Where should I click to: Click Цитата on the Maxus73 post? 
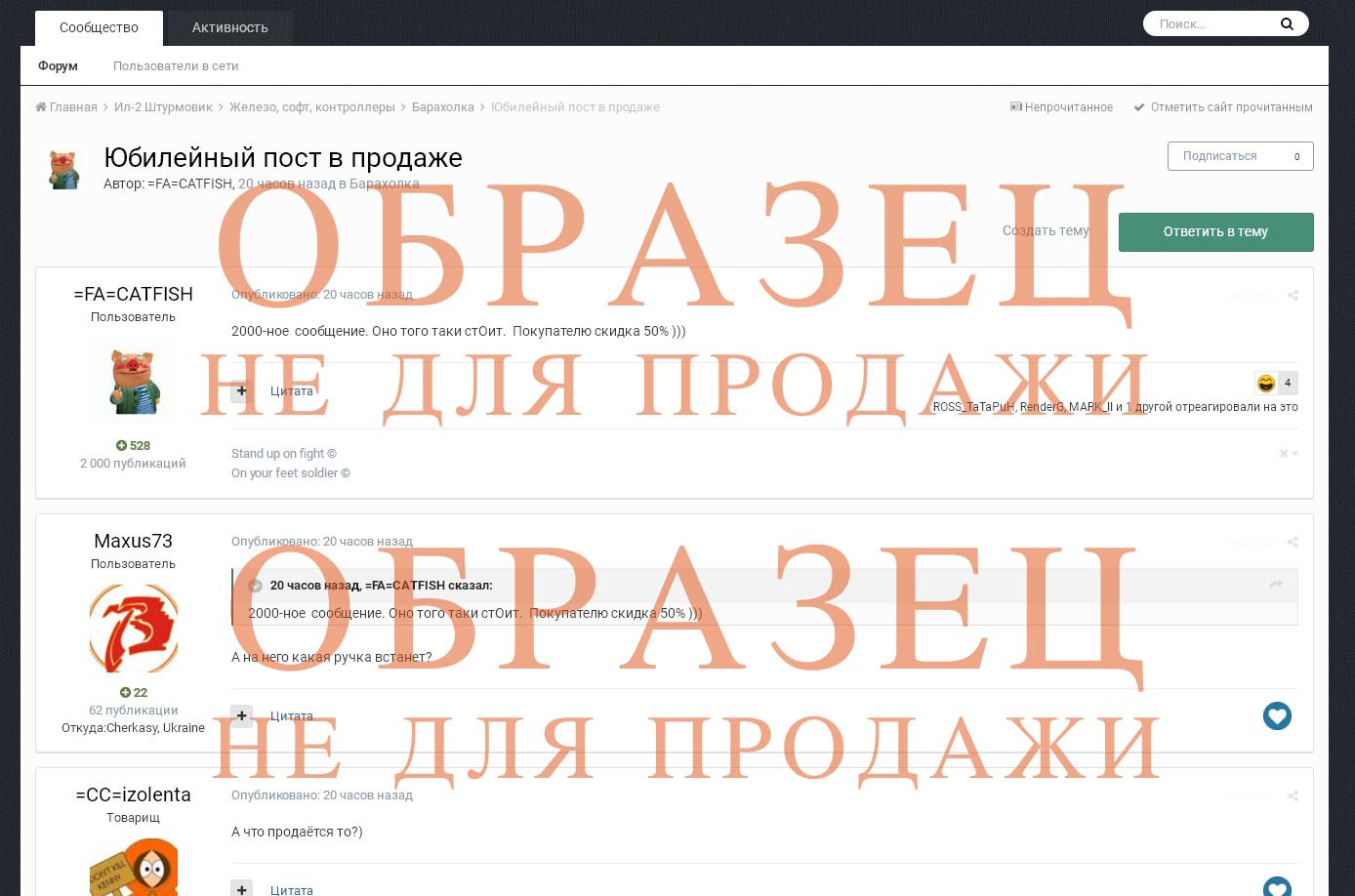click(292, 716)
